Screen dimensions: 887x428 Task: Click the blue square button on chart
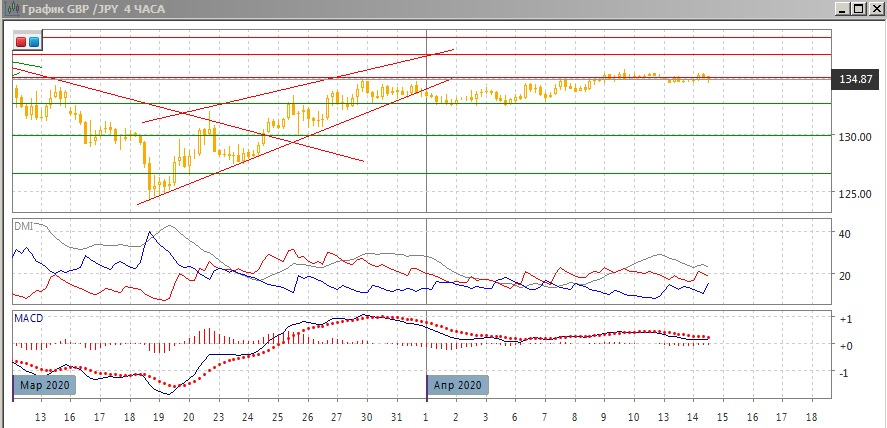click(34, 42)
